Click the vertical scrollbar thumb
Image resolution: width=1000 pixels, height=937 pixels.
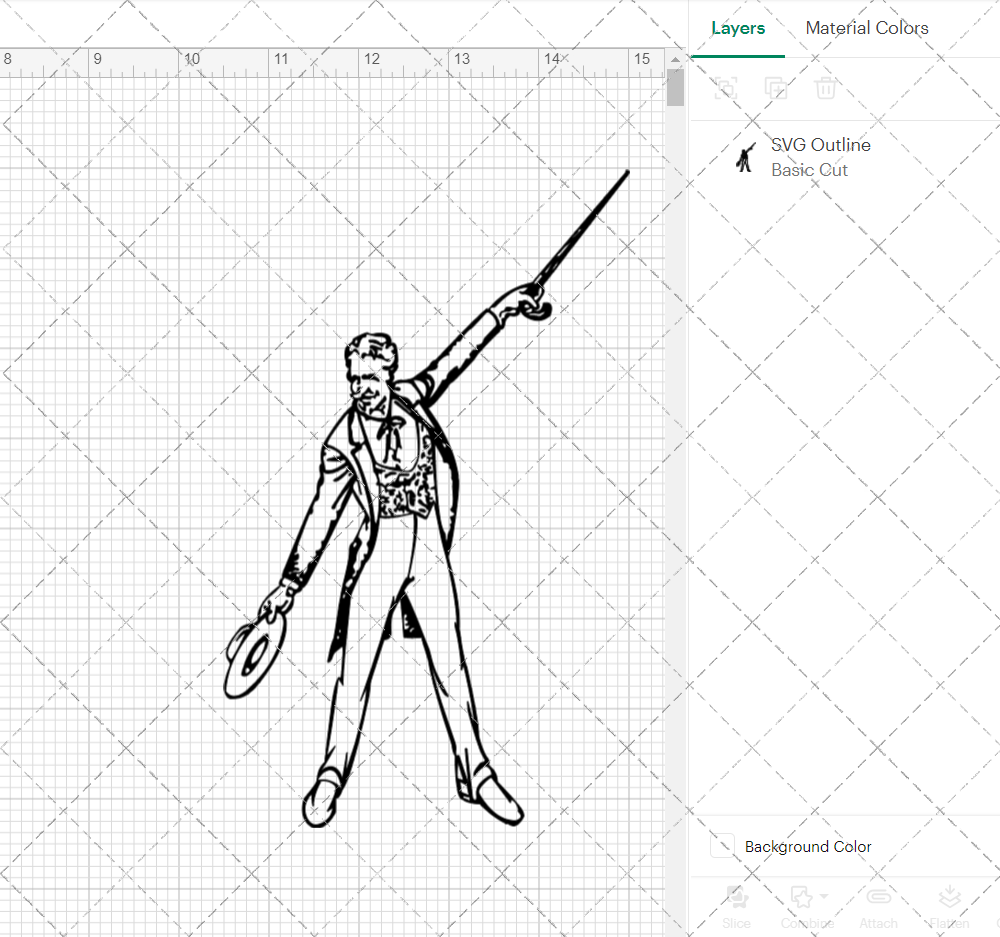[675, 87]
